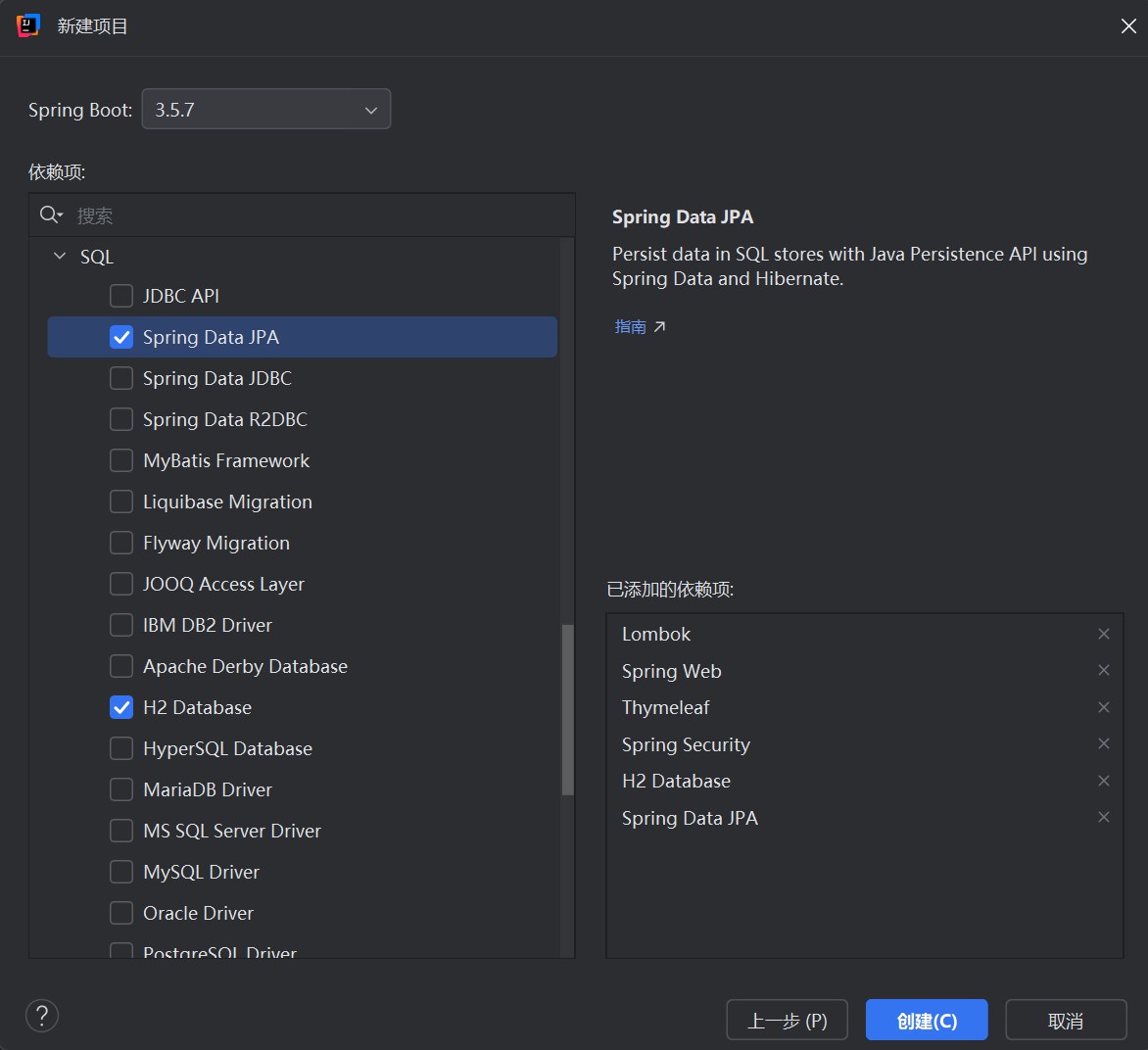Open search options via the magnifier arrow
The width and height of the screenshot is (1148, 1050).
click(x=59, y=216)
